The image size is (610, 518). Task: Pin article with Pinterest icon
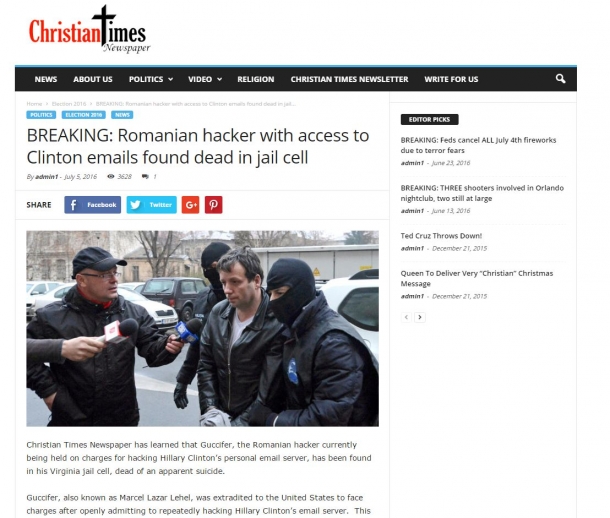point(214,205)
